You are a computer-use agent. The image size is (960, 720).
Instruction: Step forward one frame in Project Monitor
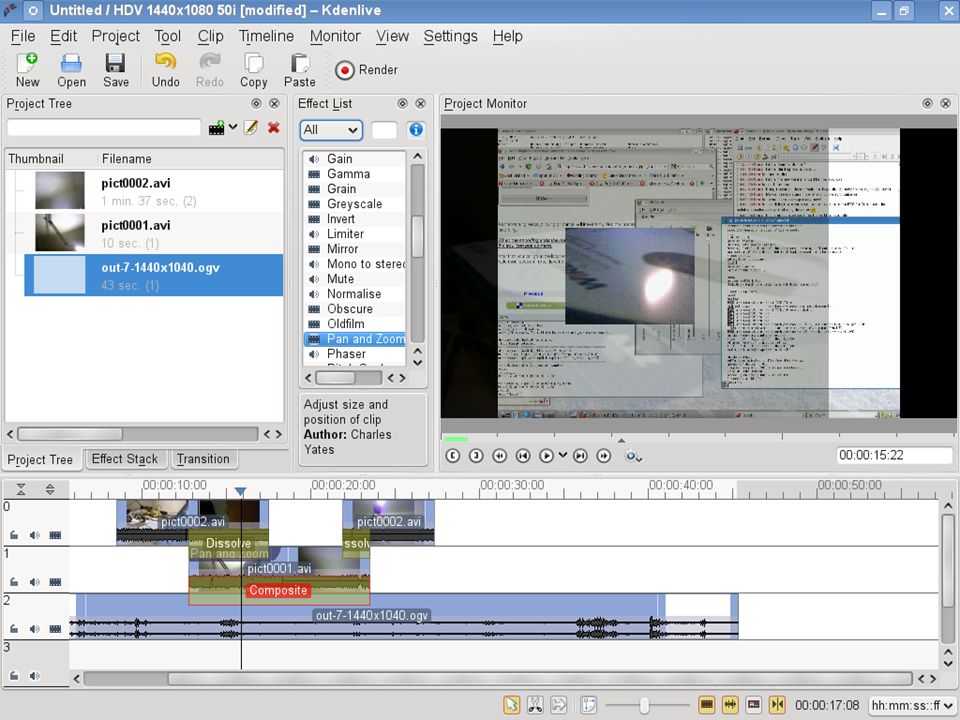[x=580, y=456]
